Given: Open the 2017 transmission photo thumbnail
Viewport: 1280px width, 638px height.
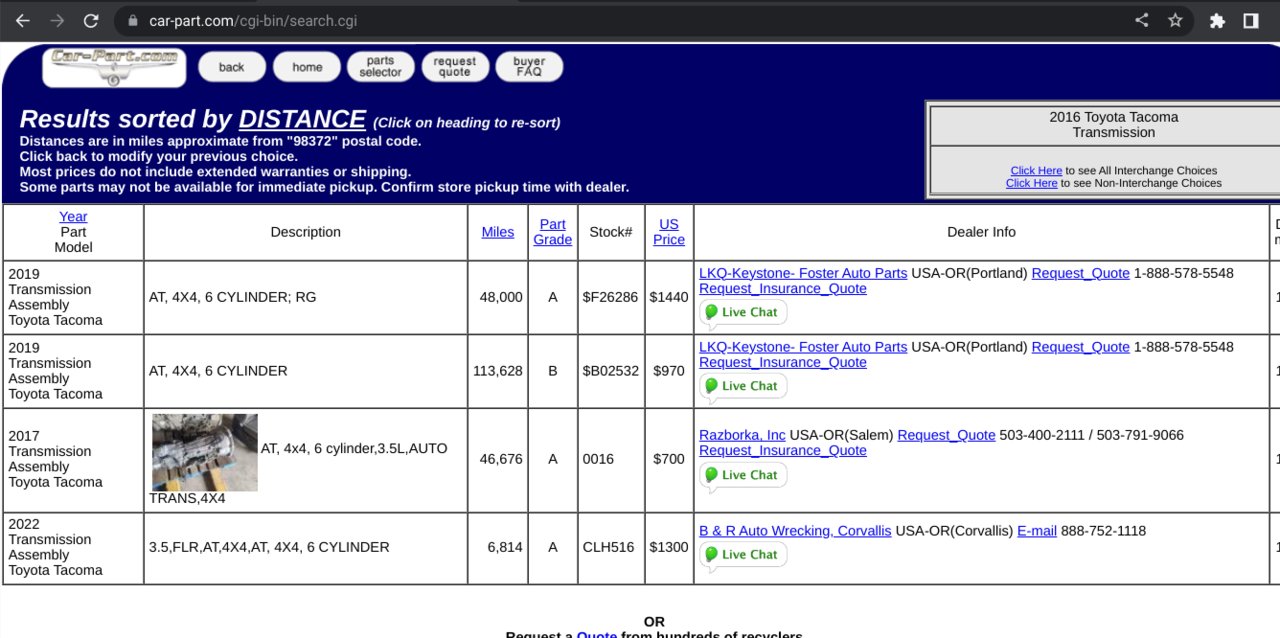Looking at the screenshot, I should tap(205, 453).
